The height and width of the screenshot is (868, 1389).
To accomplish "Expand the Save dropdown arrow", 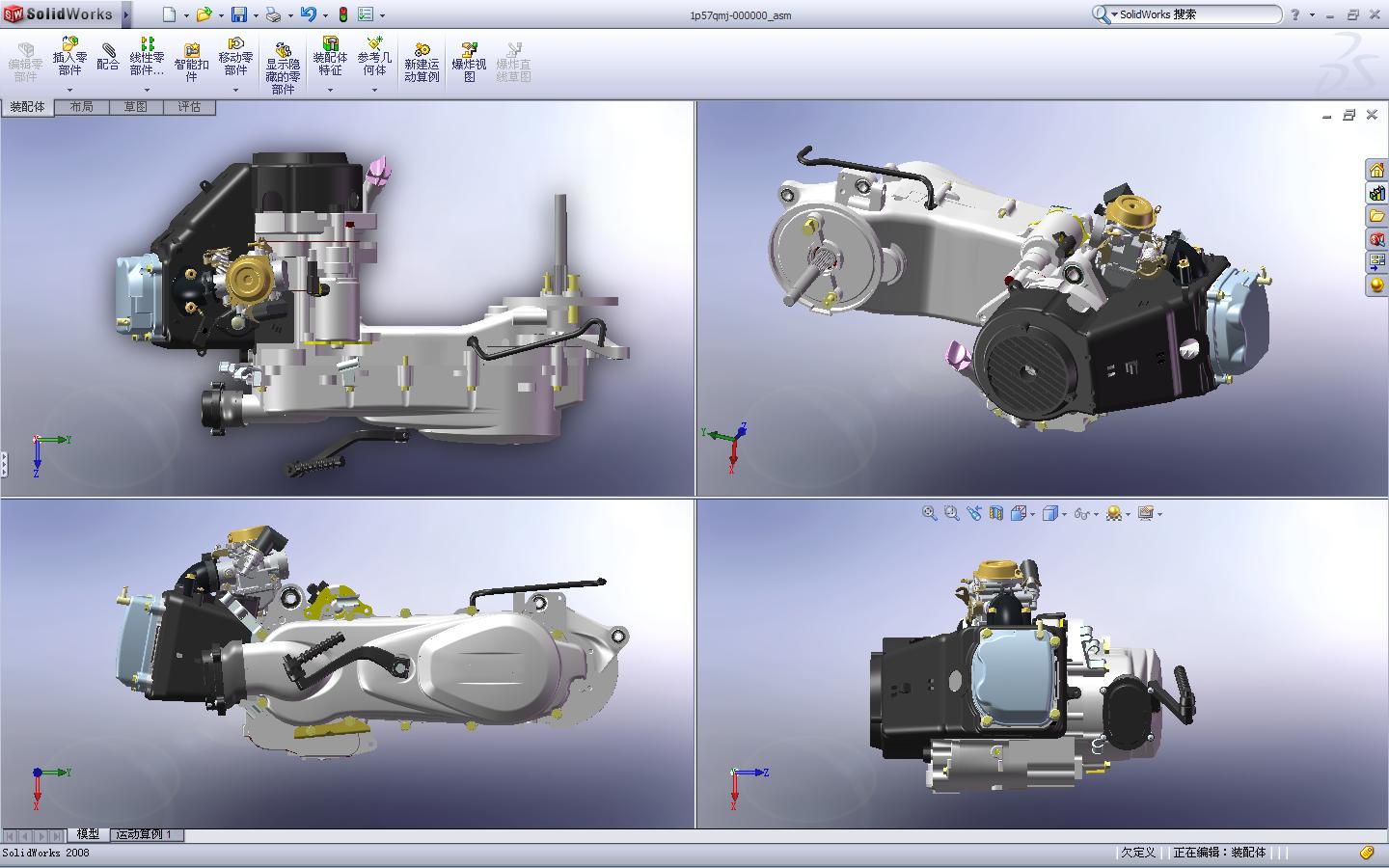I will [x=256, y=15].
